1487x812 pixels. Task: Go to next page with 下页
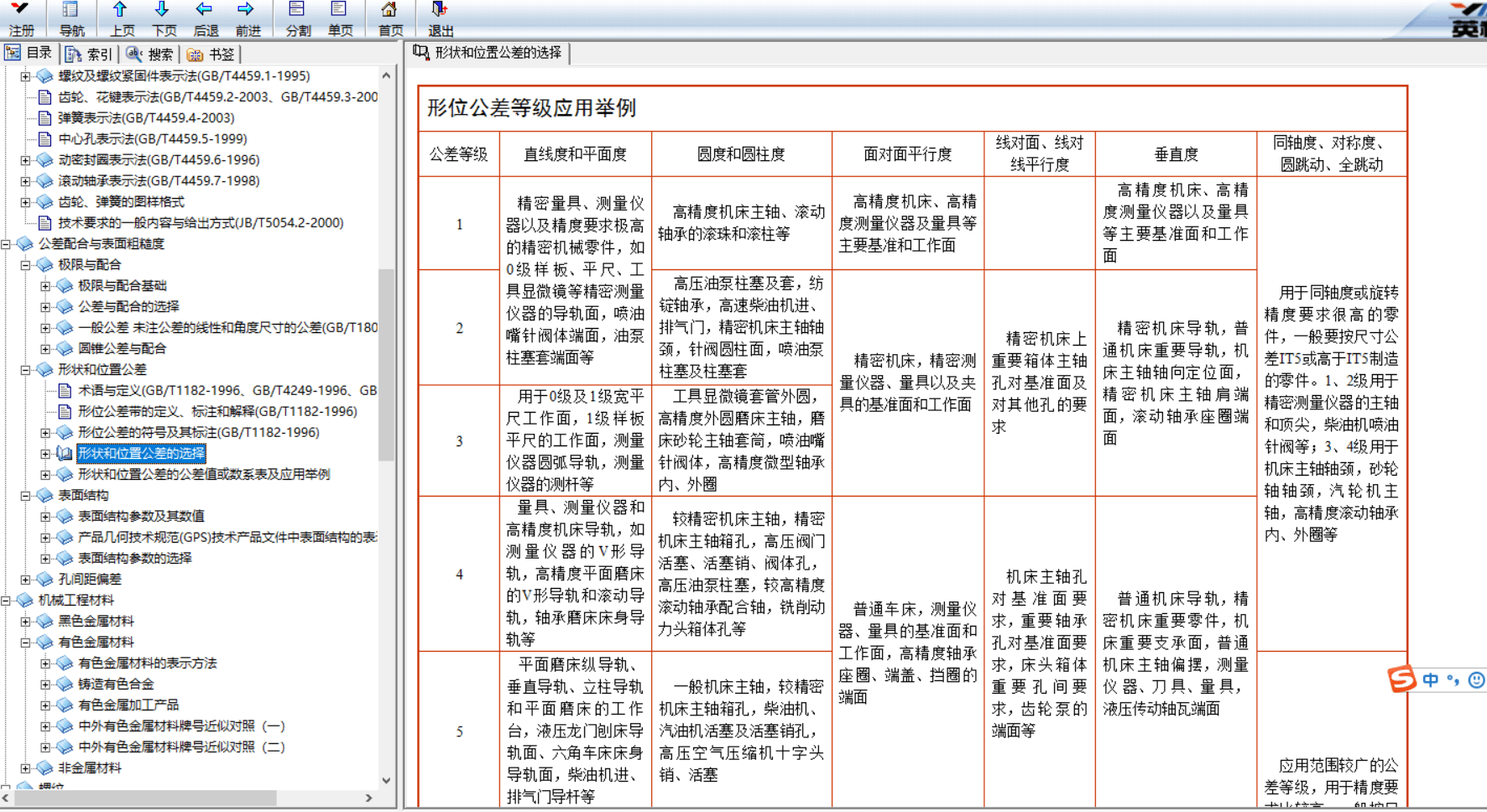click(164, 18)
